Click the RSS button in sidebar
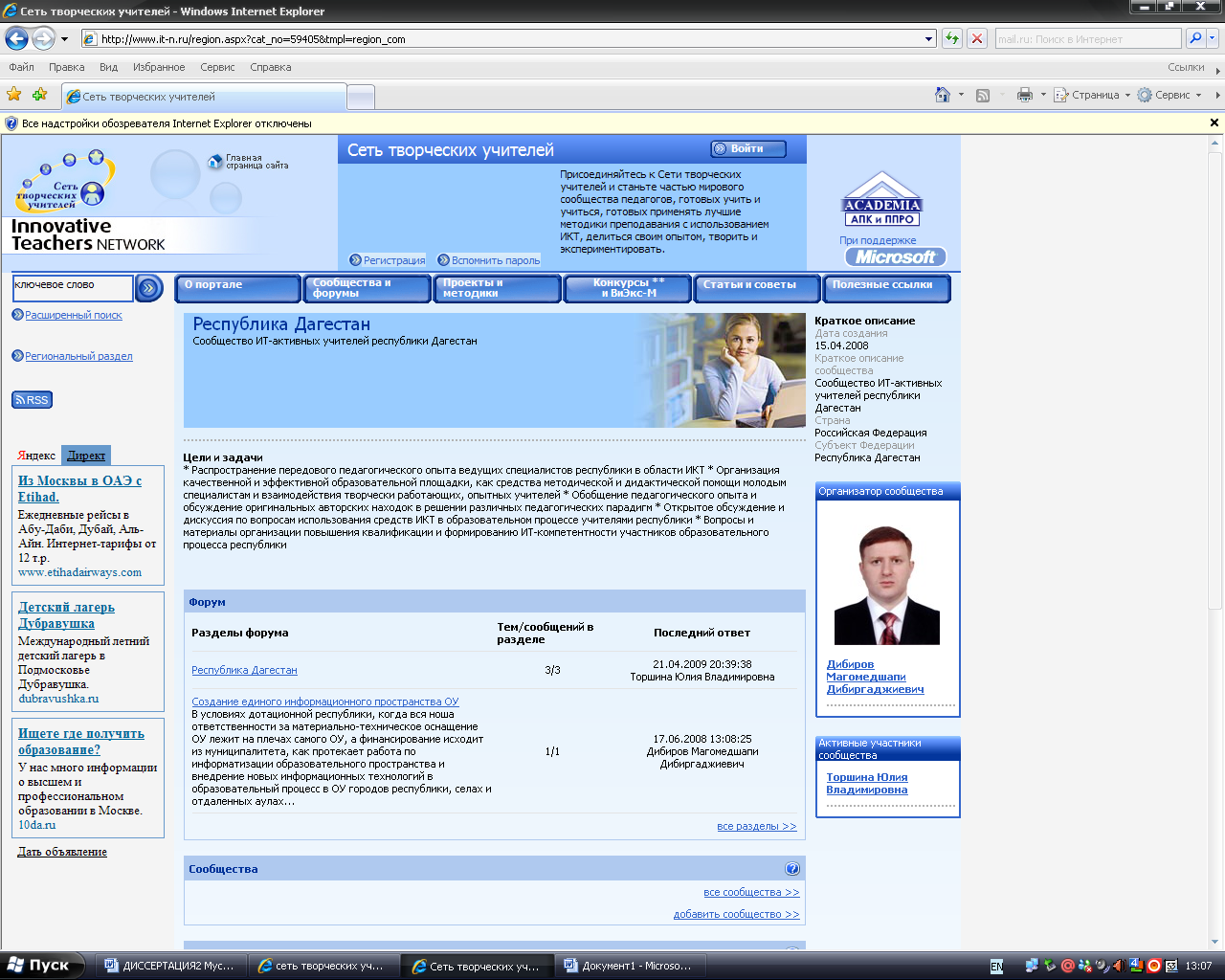 pos(32,400)
